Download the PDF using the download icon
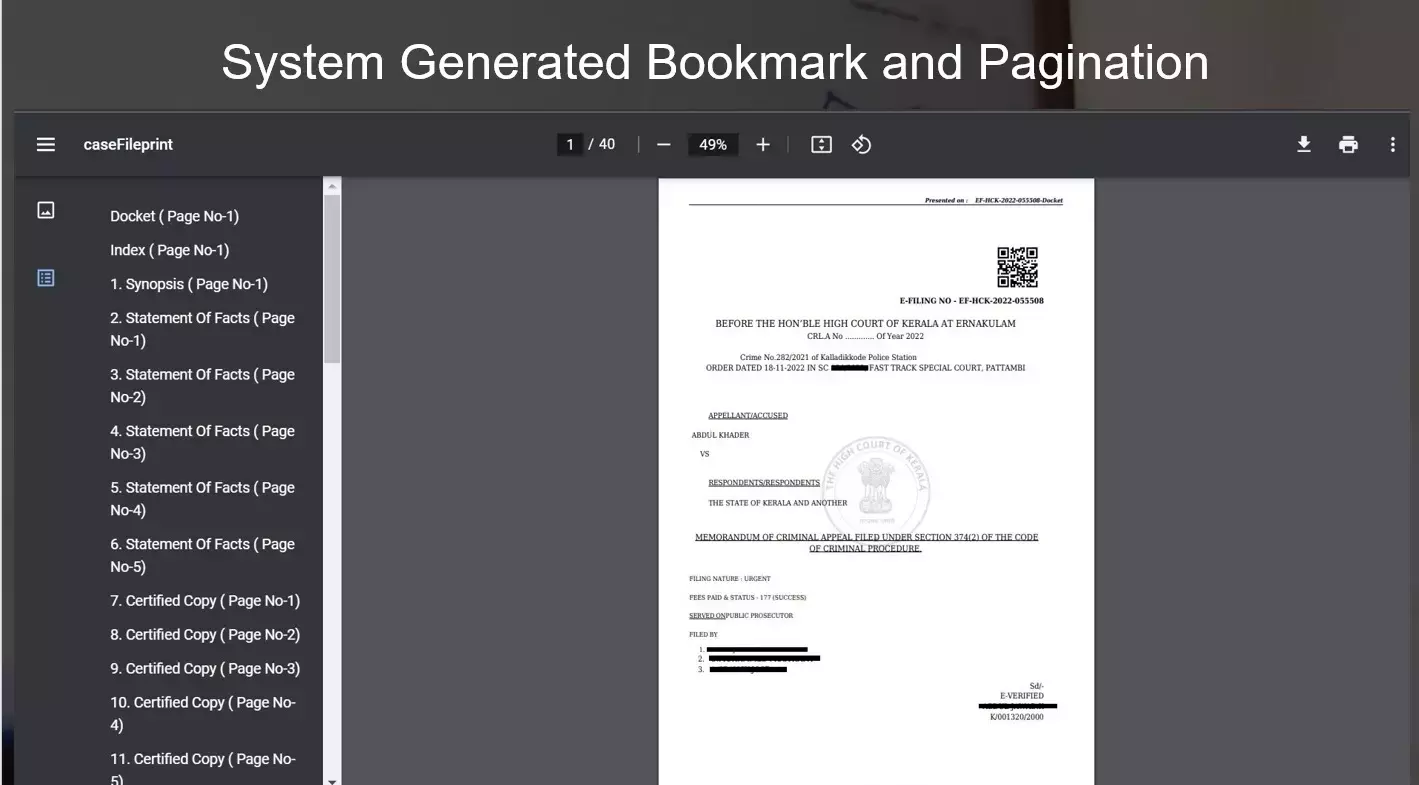The image size is (1419, 785). coord(1304,144)
